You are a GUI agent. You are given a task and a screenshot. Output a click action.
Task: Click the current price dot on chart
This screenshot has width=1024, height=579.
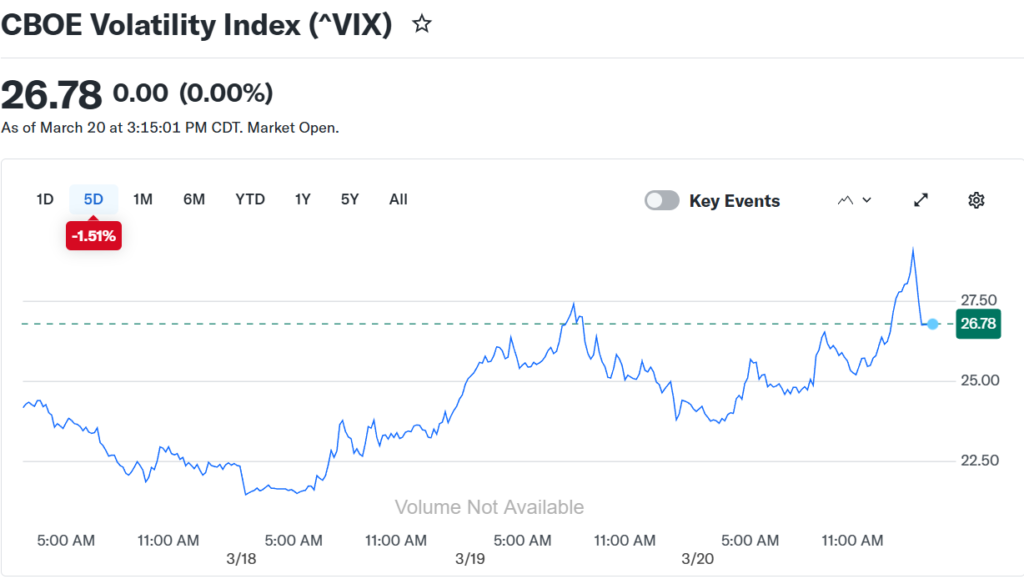[933, 324]
